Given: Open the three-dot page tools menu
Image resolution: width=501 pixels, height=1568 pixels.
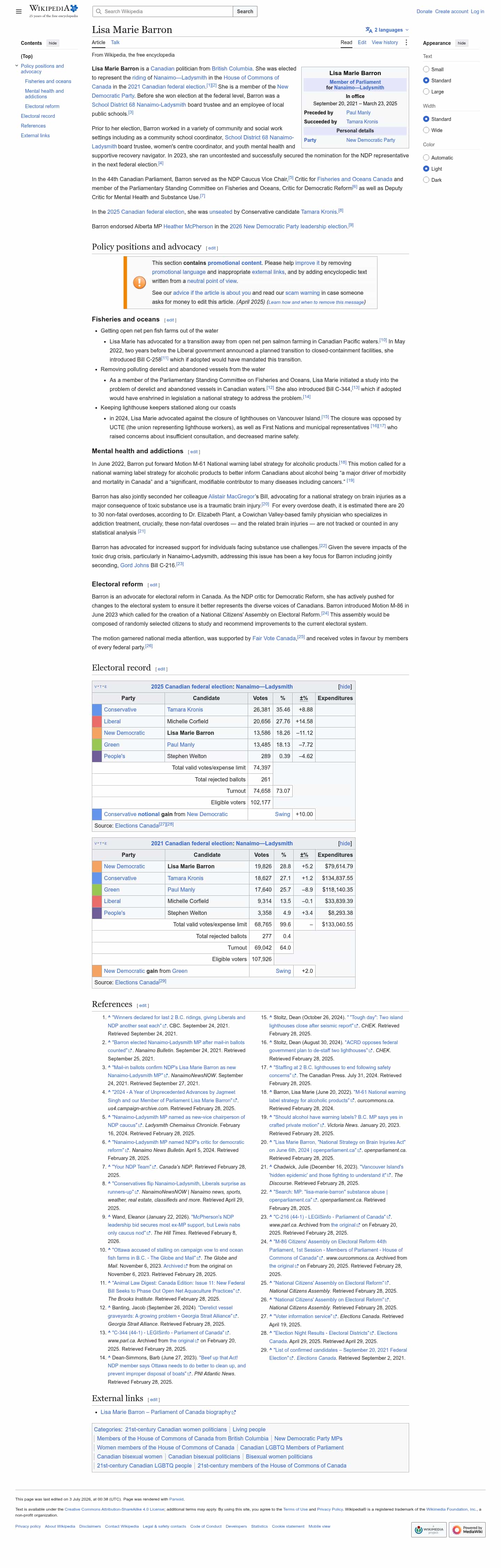Looking at the screenshot, I should pyautogui.click(x=406, y=43).
